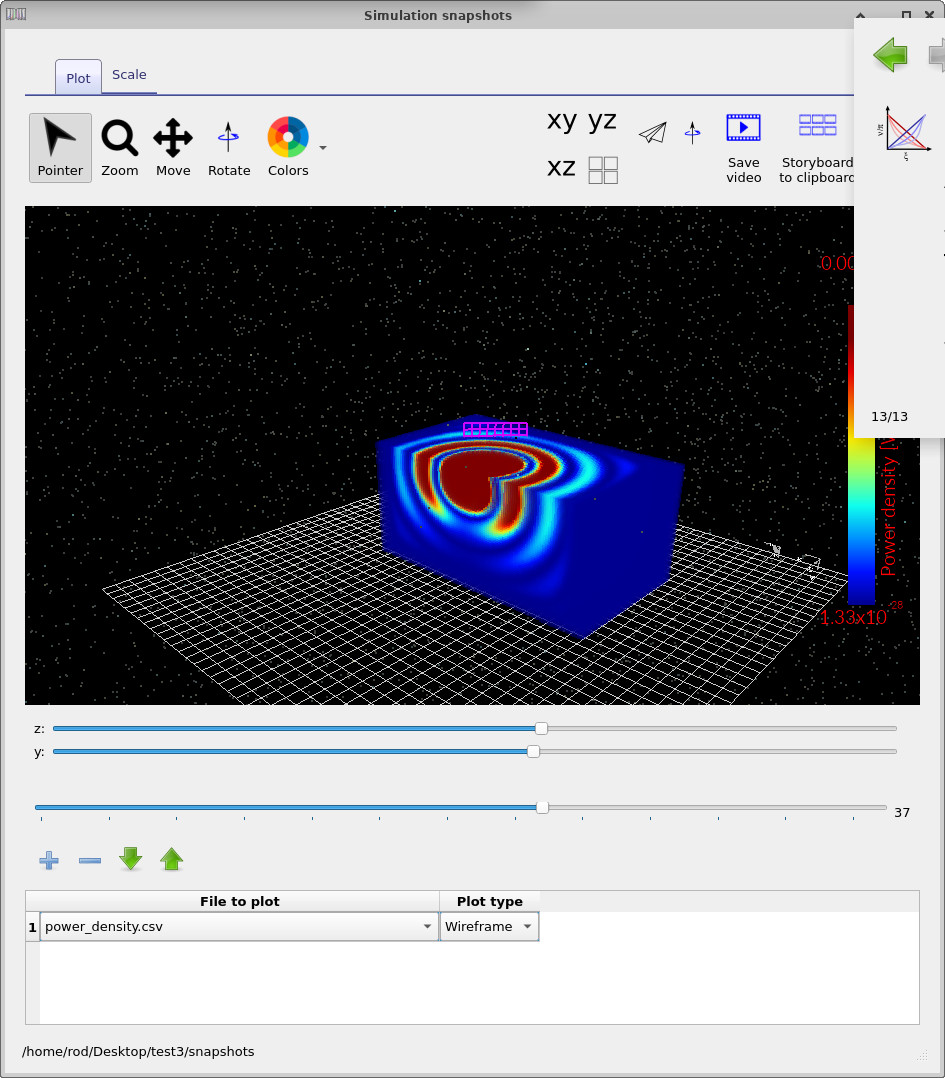
Task: Select the Plot tab
Action: [x=77, y=77]
